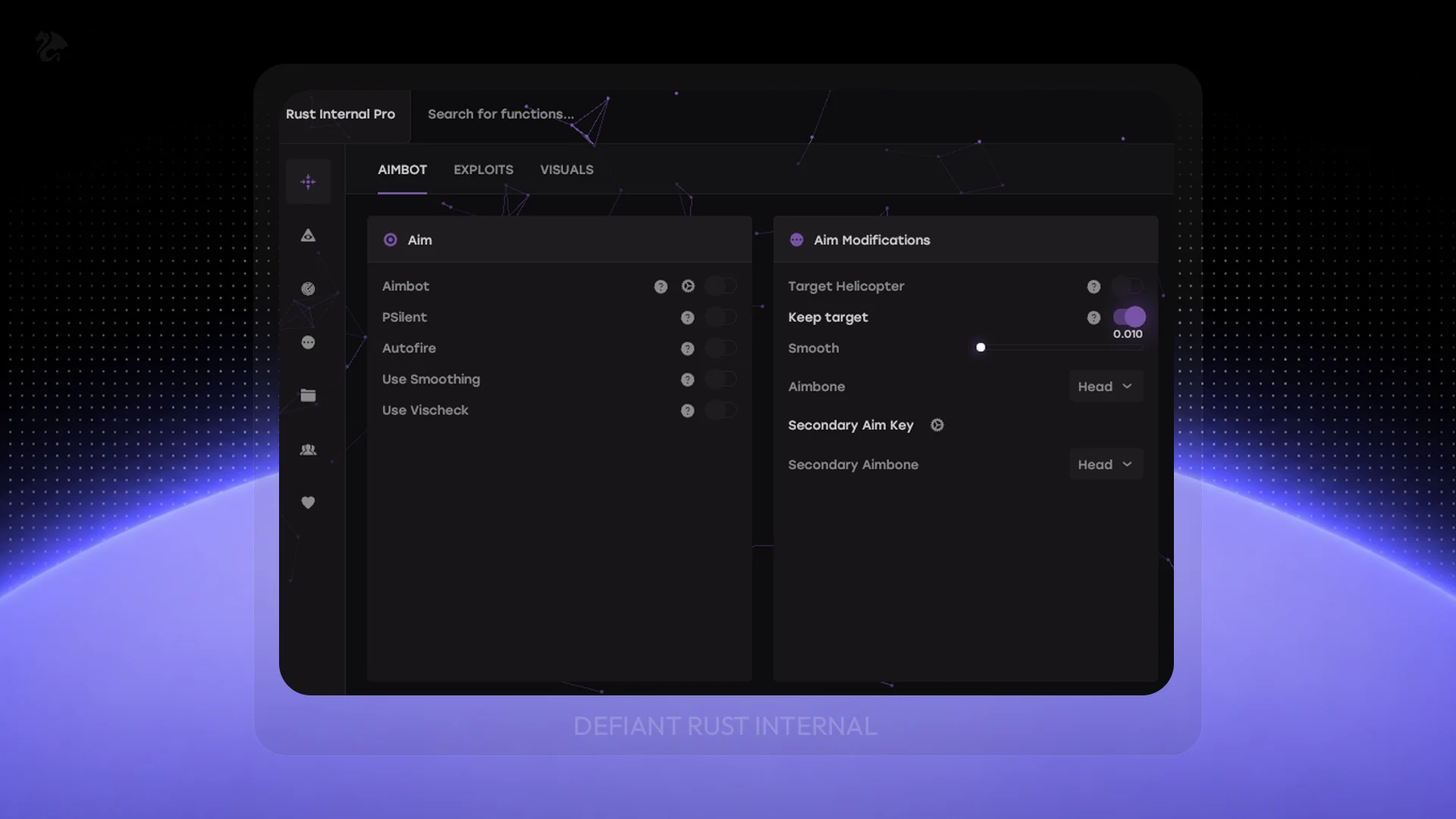Click the Aim panel title text

[420, 240]
